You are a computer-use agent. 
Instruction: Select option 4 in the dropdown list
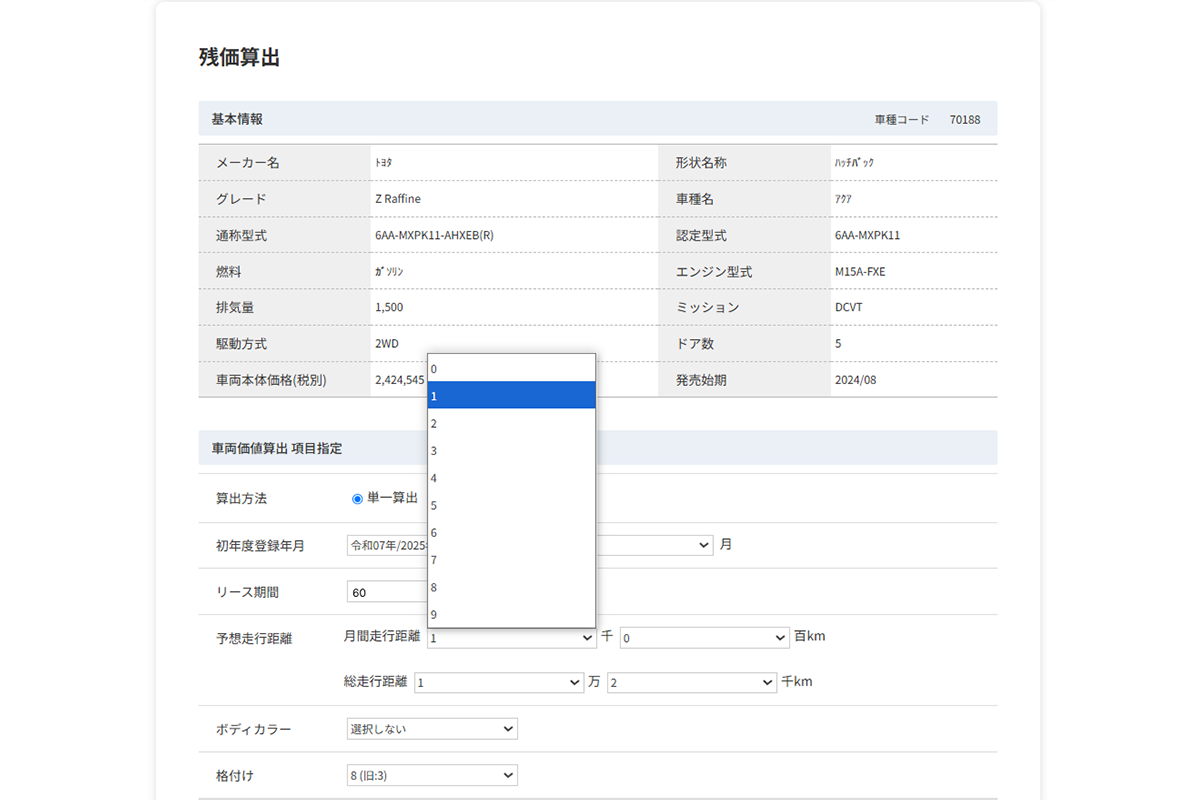pyautogui.click(x=511, y=477)
